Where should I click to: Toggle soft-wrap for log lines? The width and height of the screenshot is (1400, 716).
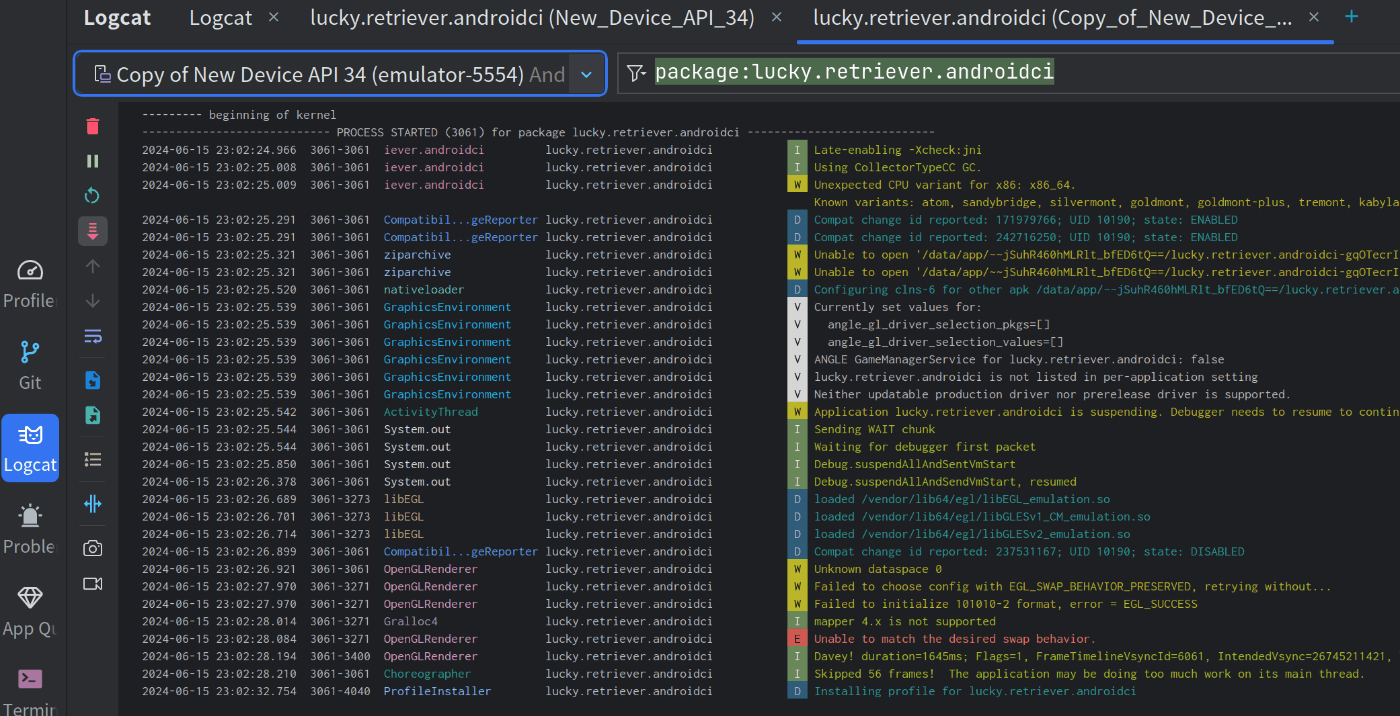[92, 336]
